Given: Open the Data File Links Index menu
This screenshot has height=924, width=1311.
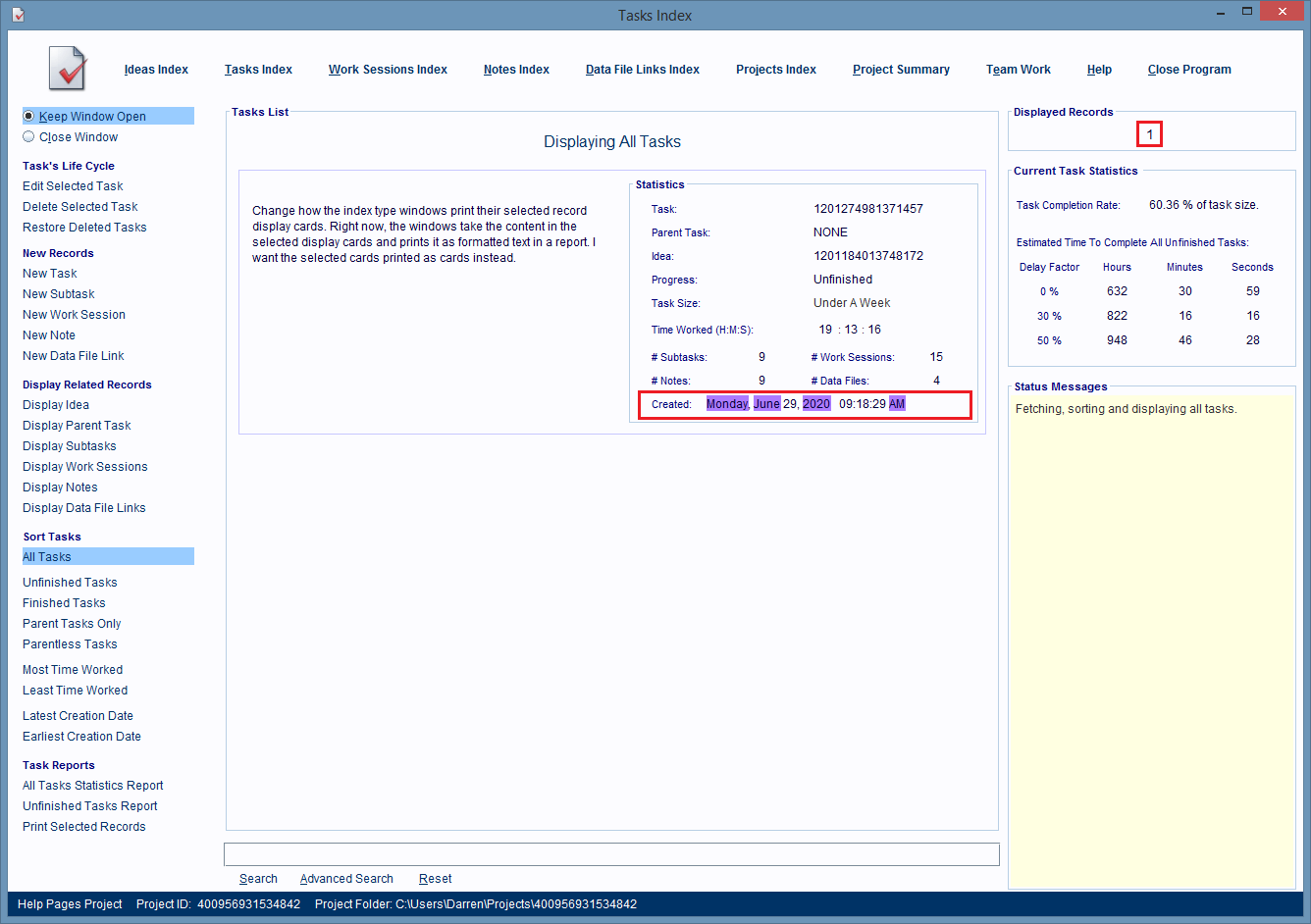Looking at the screenshot, I should [x=643, y=70].
